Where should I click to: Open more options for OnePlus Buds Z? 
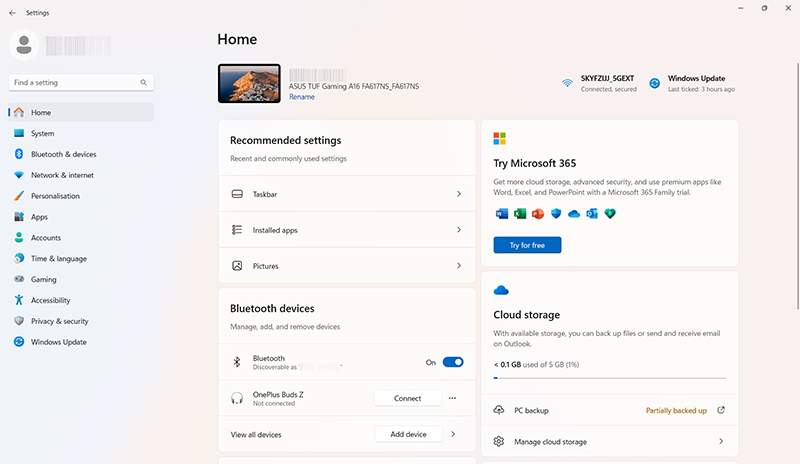click(452, 398)
